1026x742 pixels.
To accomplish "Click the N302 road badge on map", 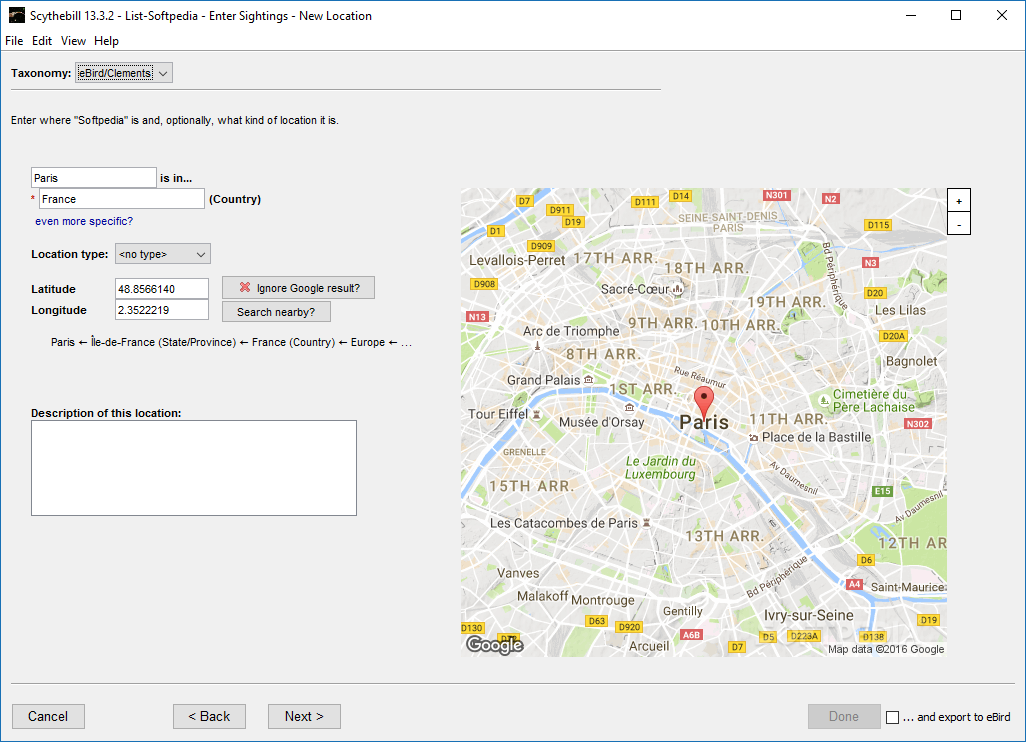I will tap(917, 424).
